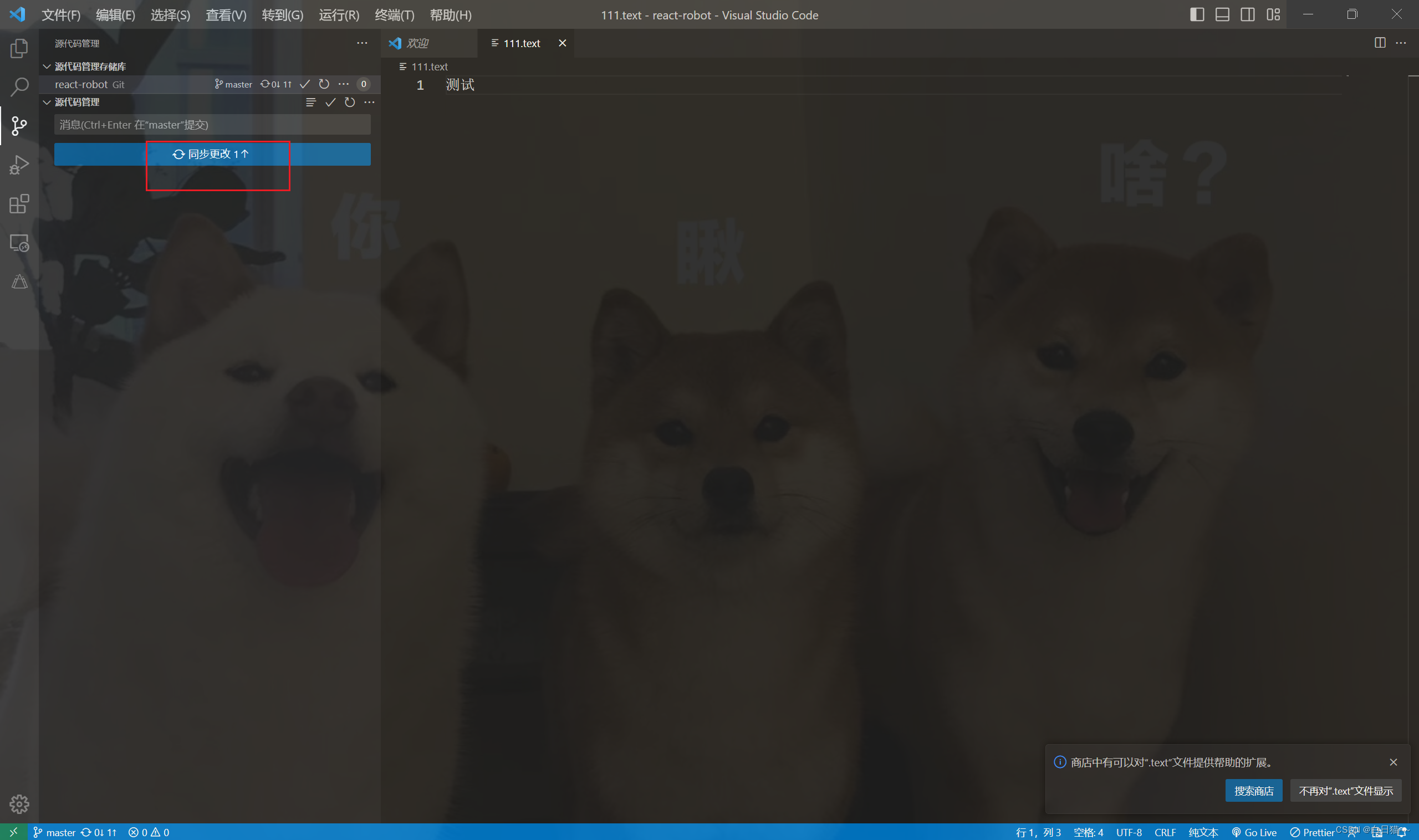Open Run and Debug view

tap(19, 165)
